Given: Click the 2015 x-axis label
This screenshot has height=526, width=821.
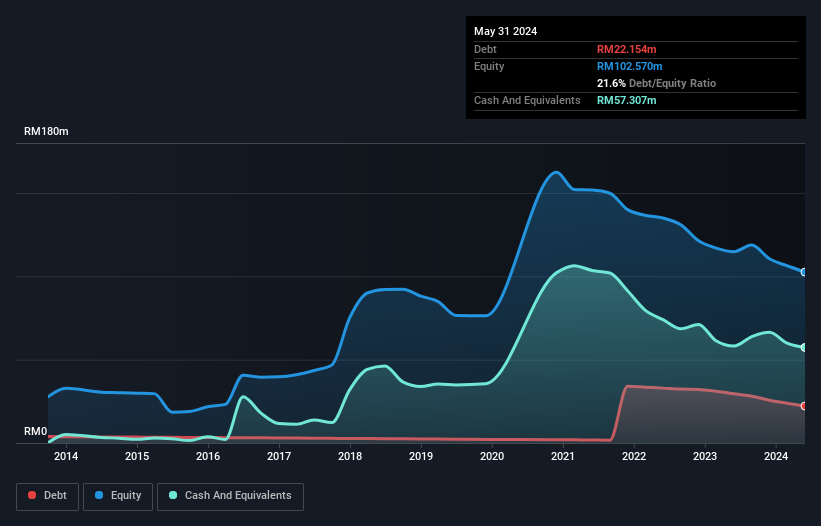Looking at the screenshot, I should pyautogui.click(x=137, y=456).
